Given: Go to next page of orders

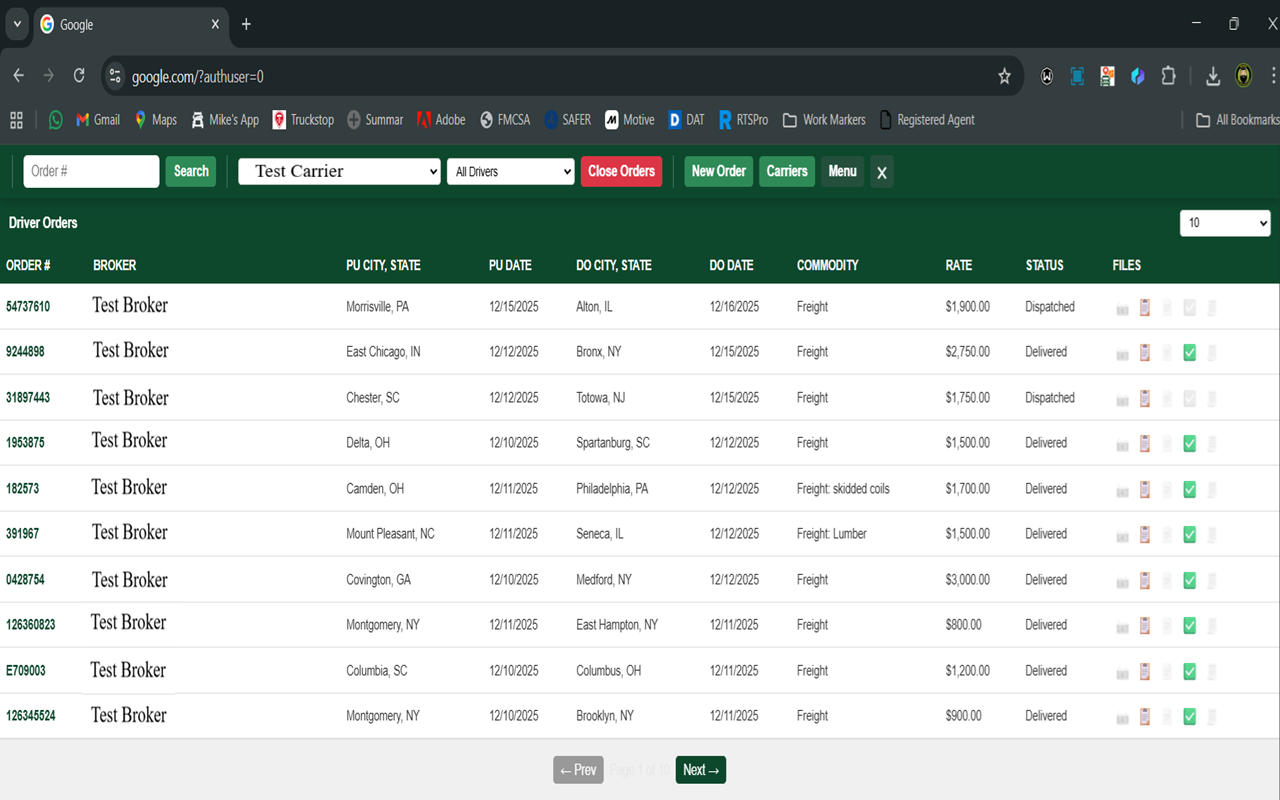Looking at the screenshot, I should [x=700, y=770].
